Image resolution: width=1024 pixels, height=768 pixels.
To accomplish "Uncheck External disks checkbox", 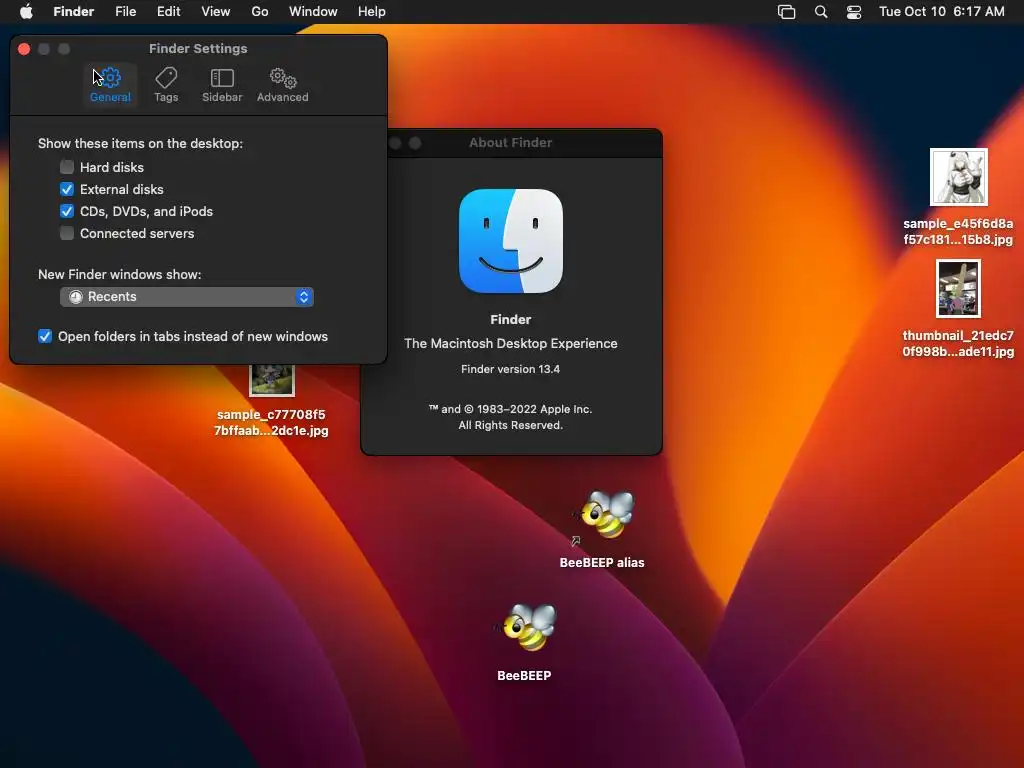I will [67, 189].
